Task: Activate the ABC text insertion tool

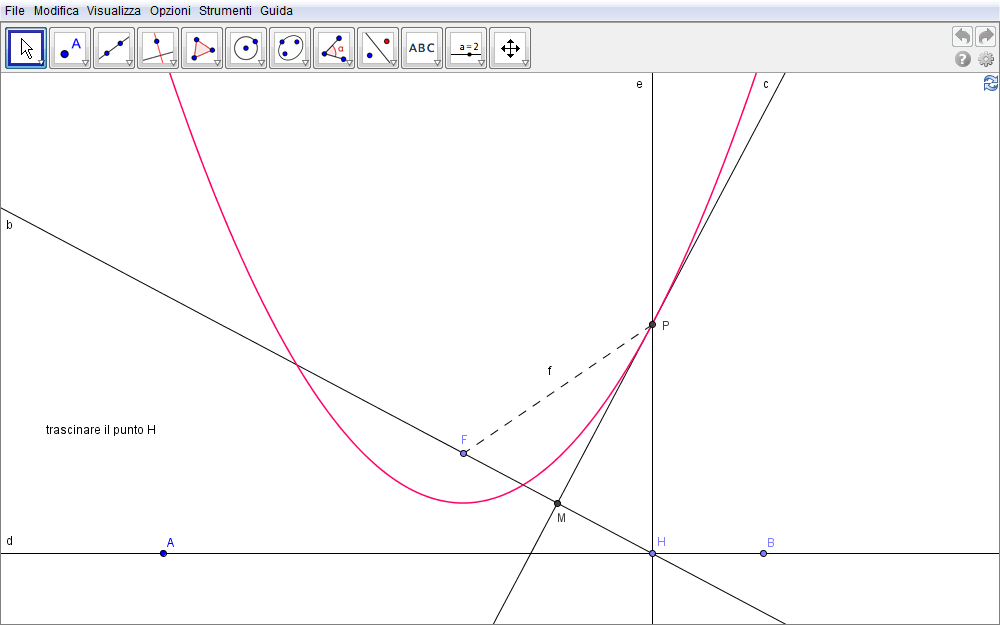Action: click(422, 47)
